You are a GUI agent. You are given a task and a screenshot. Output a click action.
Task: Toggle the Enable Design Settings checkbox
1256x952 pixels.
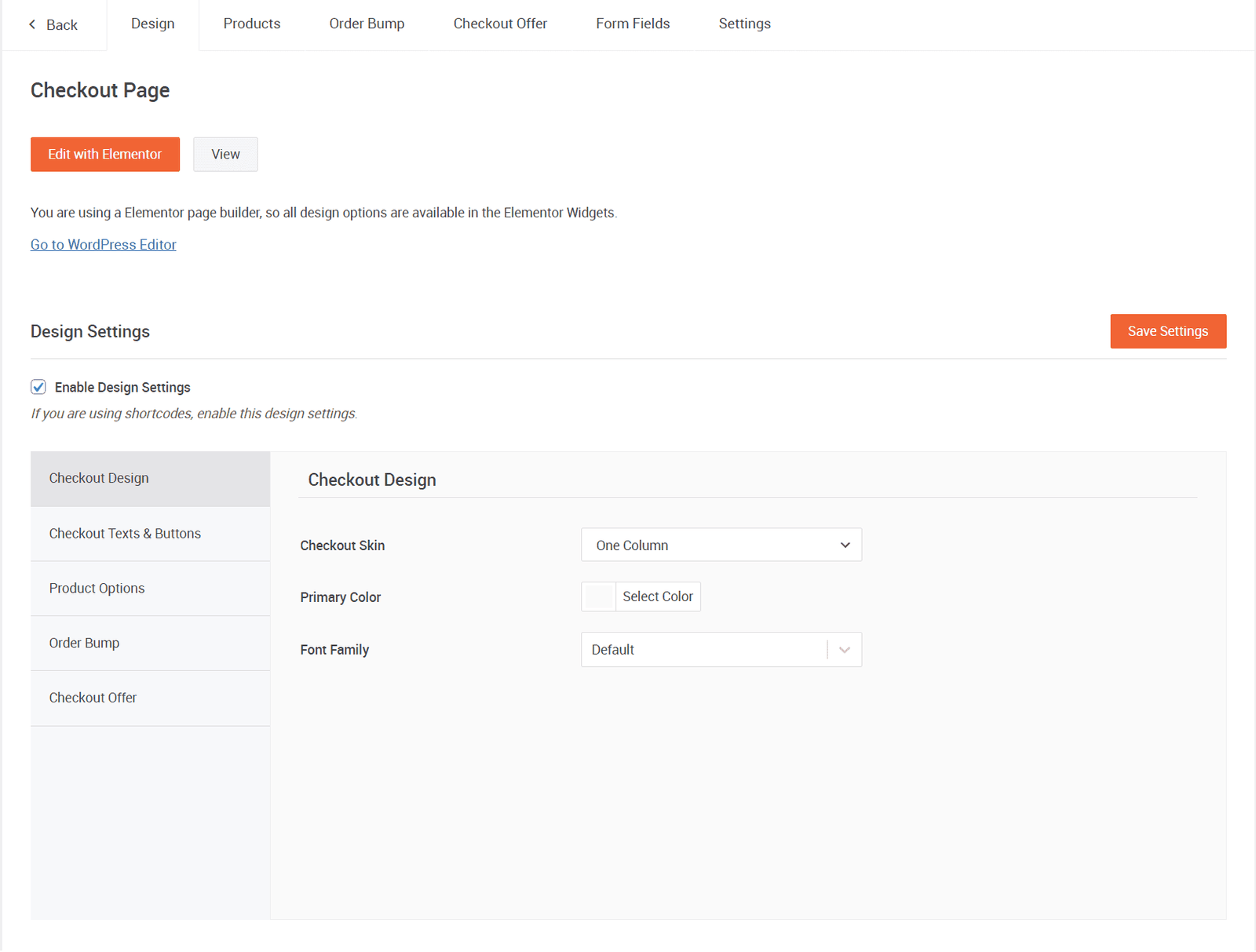coord(38,387)
